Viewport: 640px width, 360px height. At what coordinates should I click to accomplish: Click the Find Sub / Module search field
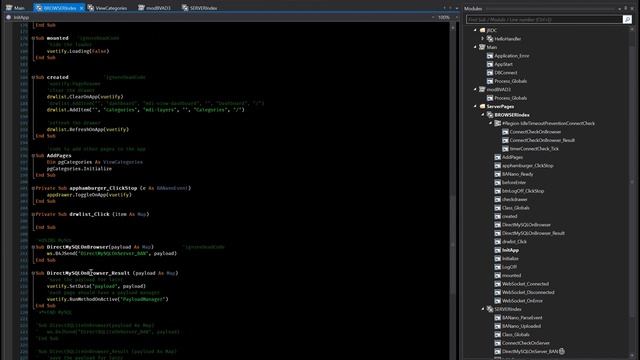(544, 19)
